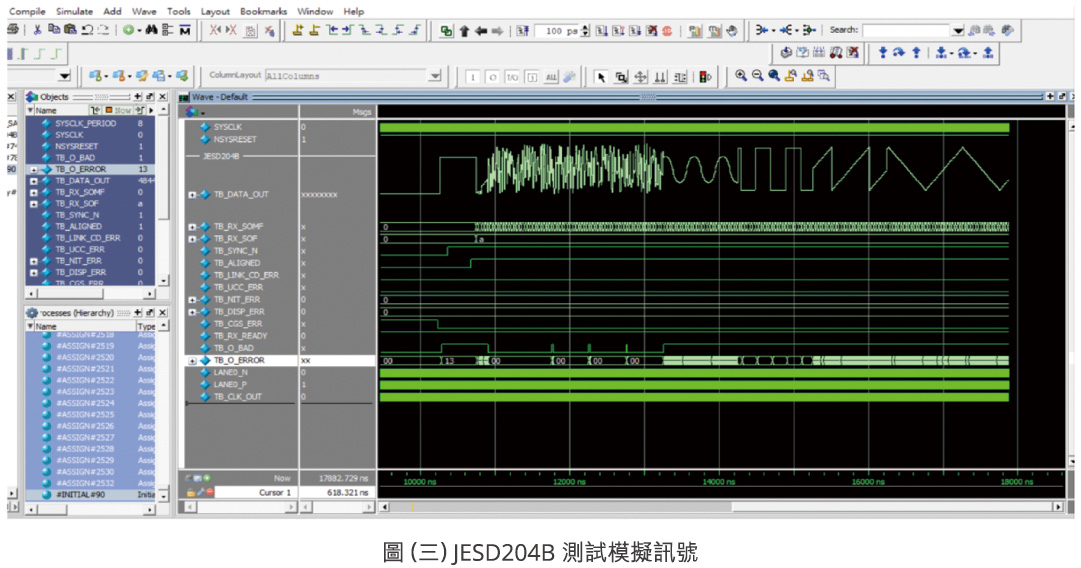This screenshot has height=568, width=1081.
Task: Open the ColumnLayout AllColumns dropdown
Action: point(435,76)
